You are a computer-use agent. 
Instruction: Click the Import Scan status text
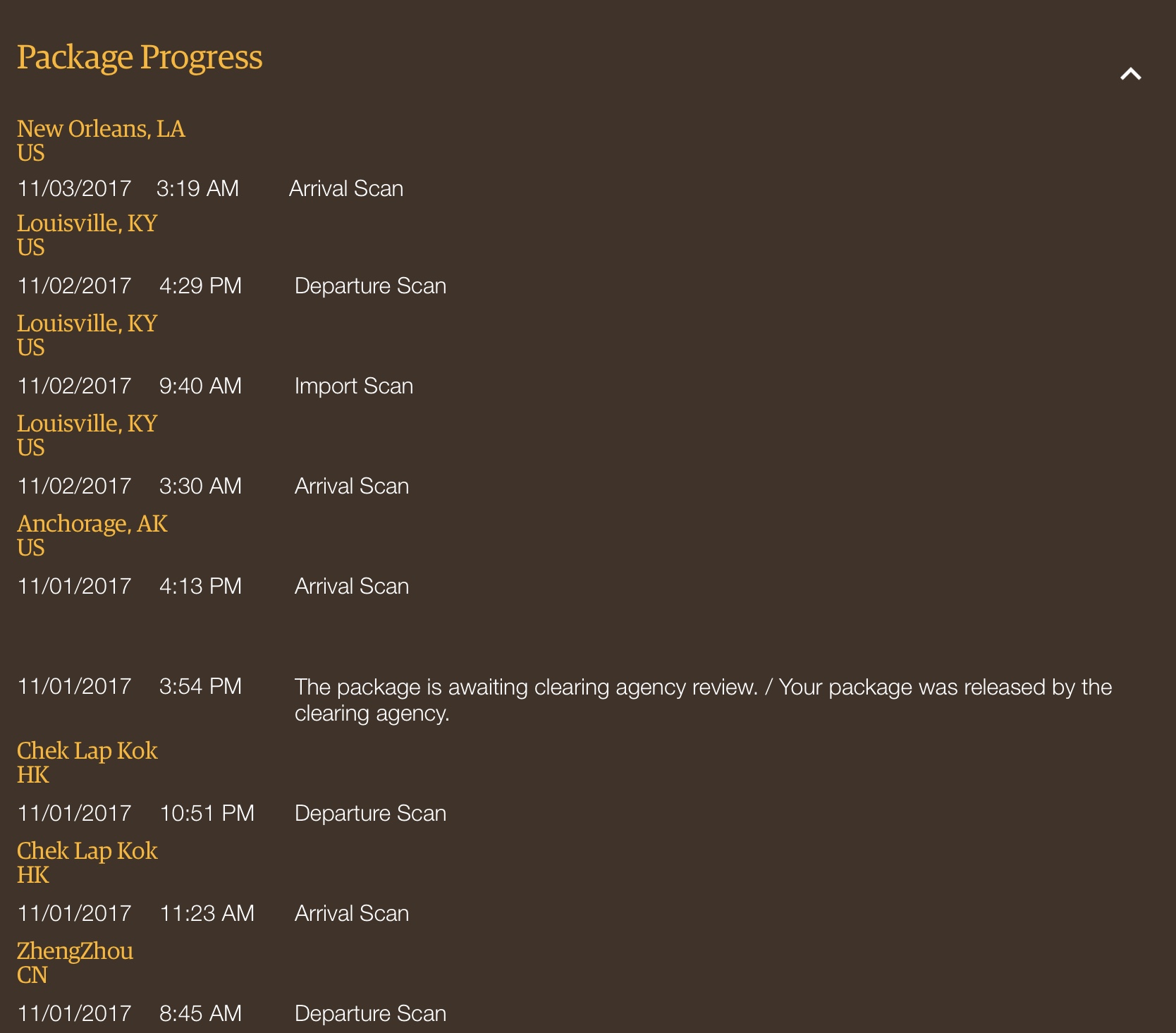(354, 386)
